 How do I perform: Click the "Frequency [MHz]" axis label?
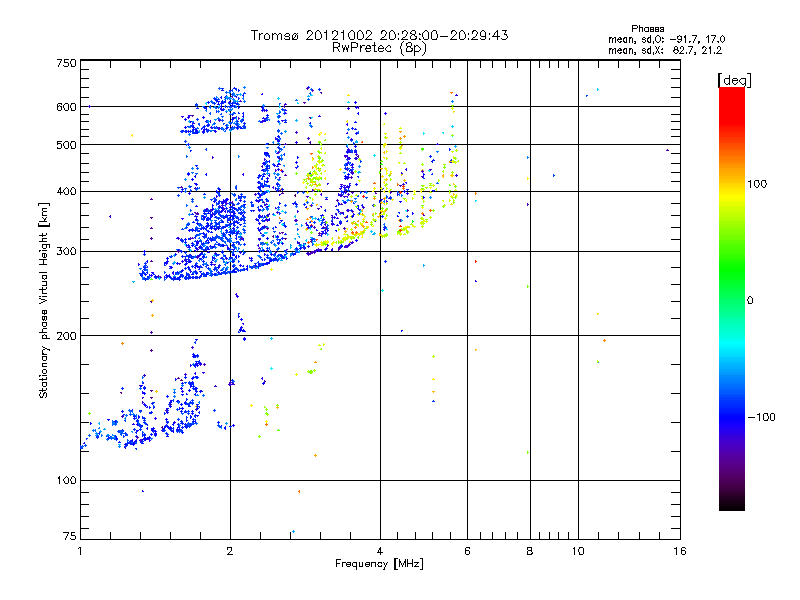coord(379,564)
